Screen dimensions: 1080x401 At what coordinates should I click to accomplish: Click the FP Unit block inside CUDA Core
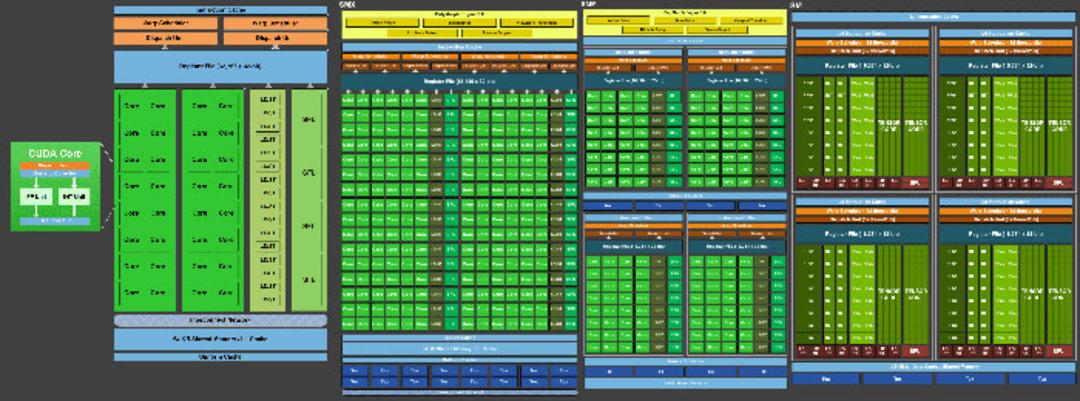pyautogui.click(x=35, y=198)
